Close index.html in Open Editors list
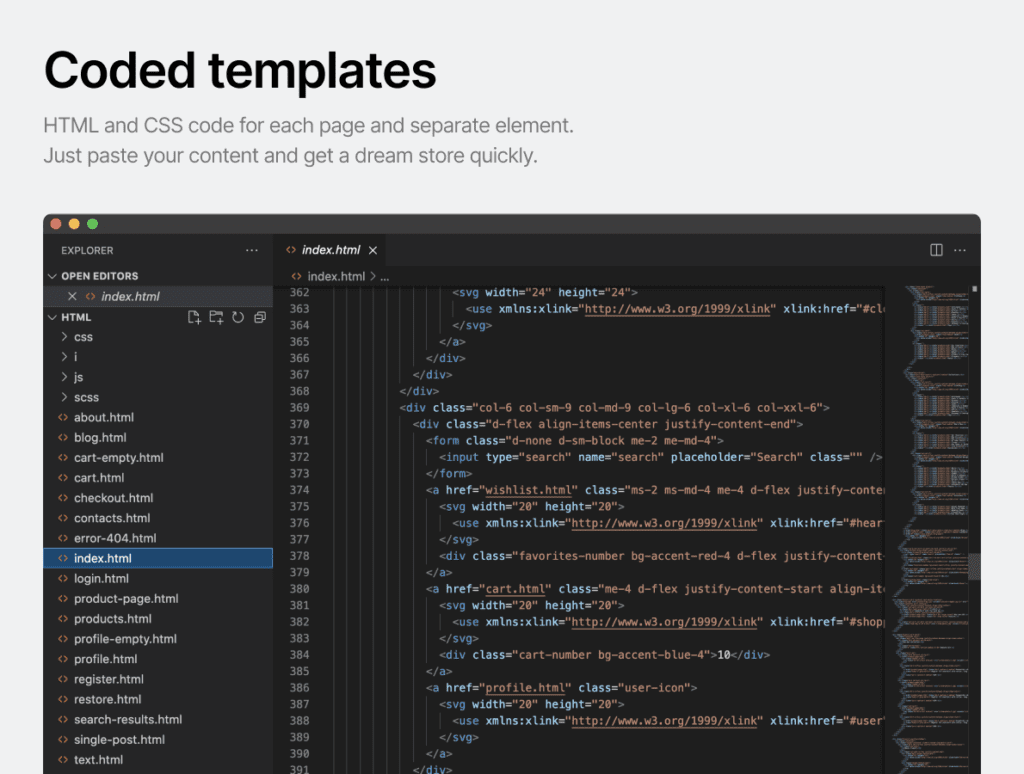Viewport: 1024px width, 774px height. click(x=72, y=296)
